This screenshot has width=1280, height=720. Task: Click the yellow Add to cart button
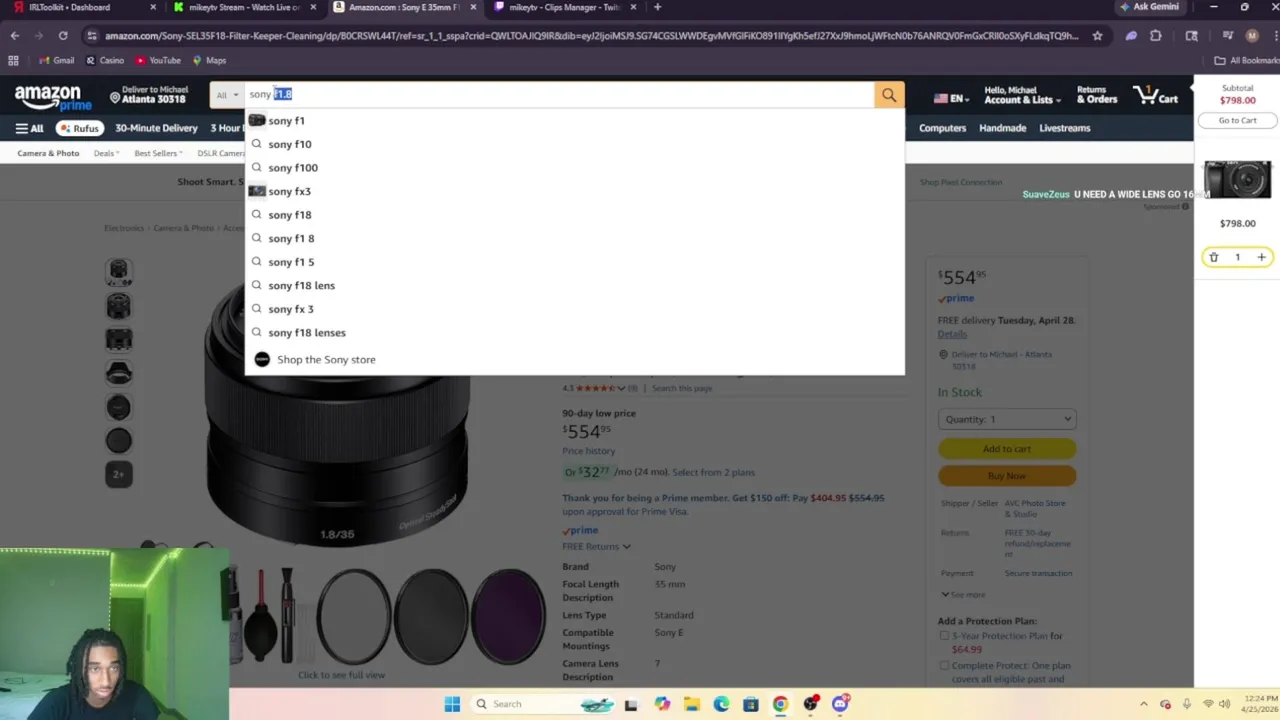1007,449
